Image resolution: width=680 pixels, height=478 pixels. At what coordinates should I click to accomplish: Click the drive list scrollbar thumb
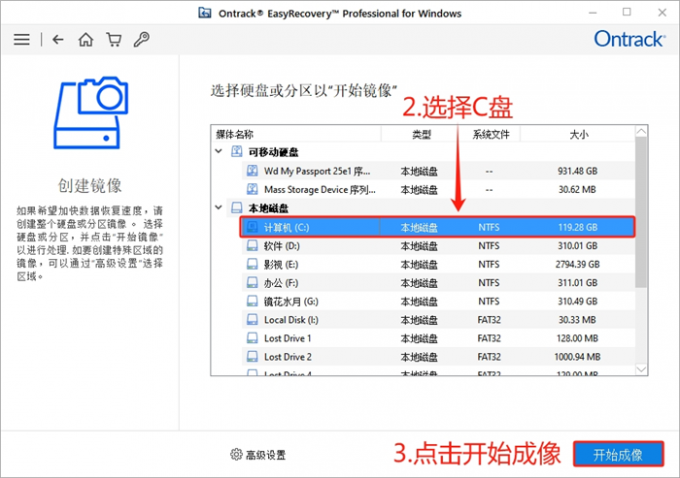click(x=641, y=213)
